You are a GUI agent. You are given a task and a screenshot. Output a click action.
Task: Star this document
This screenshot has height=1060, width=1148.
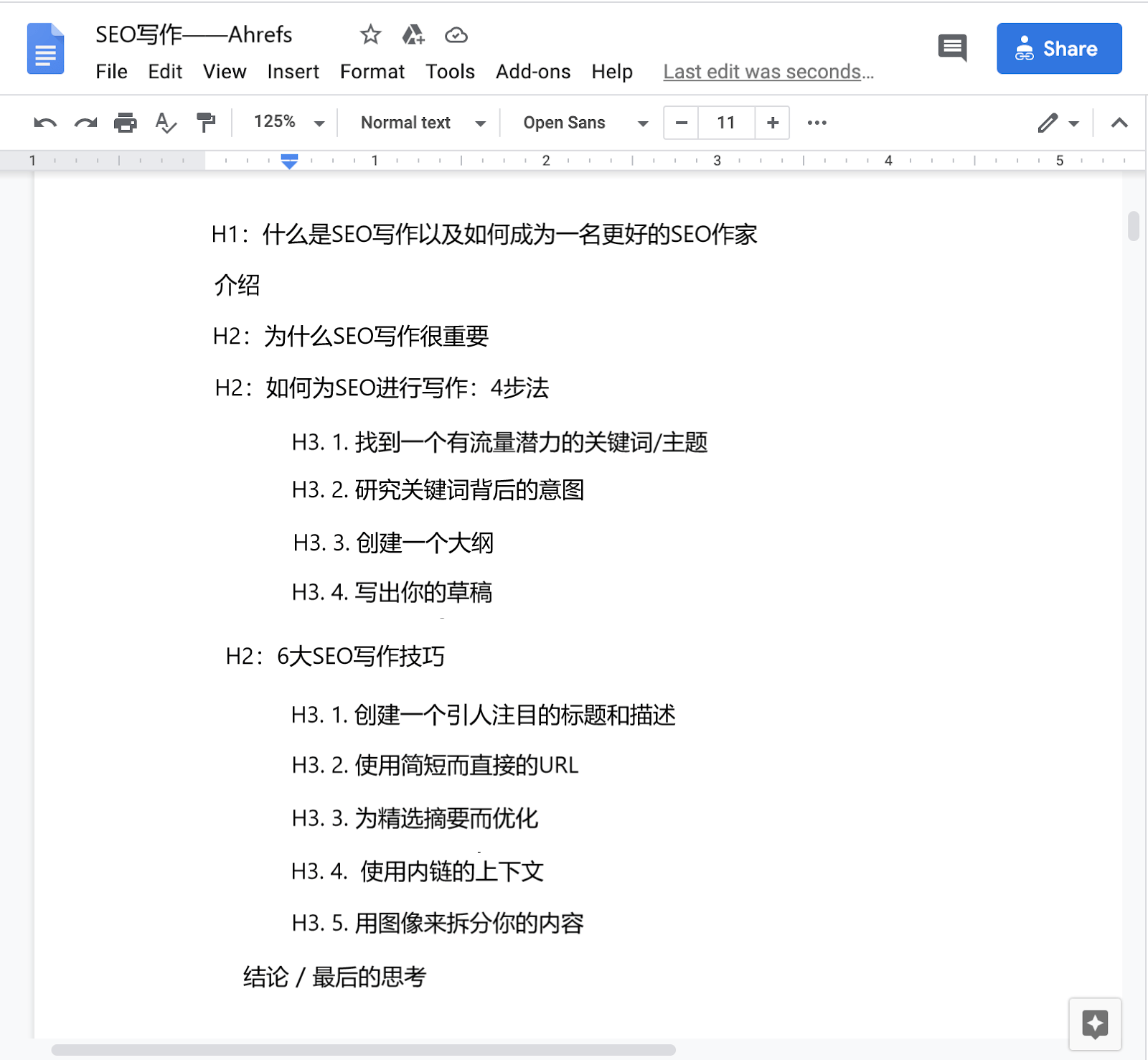coord(370,34)
